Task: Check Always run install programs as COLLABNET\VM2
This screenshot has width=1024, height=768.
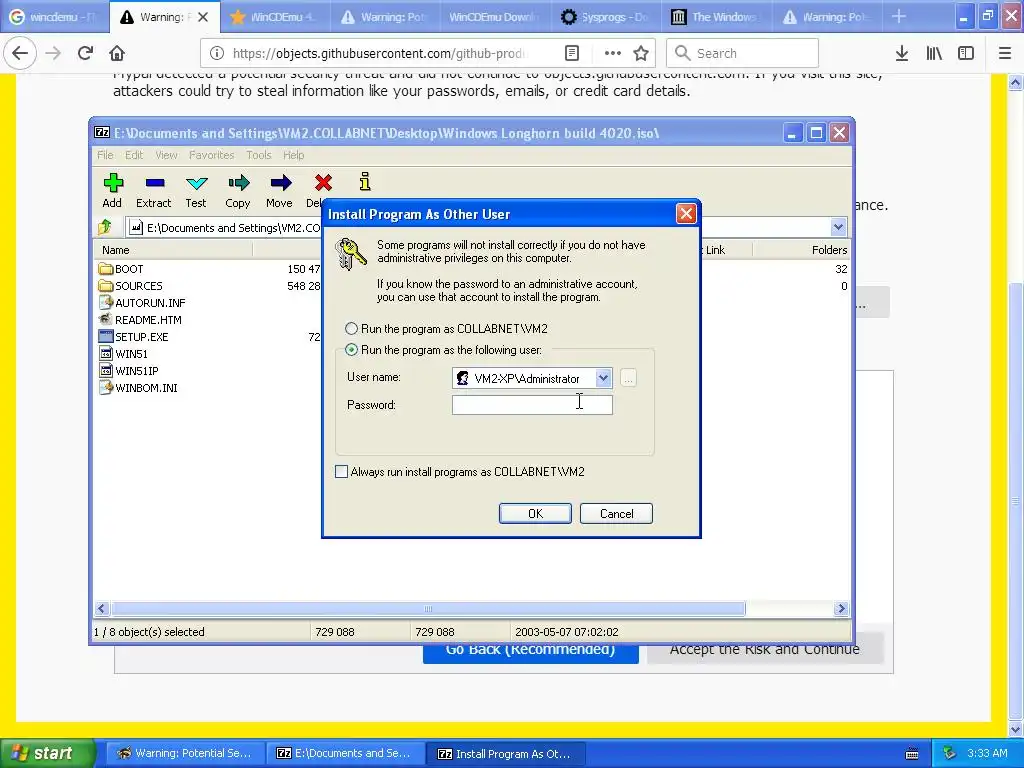Action: [342, 472]
